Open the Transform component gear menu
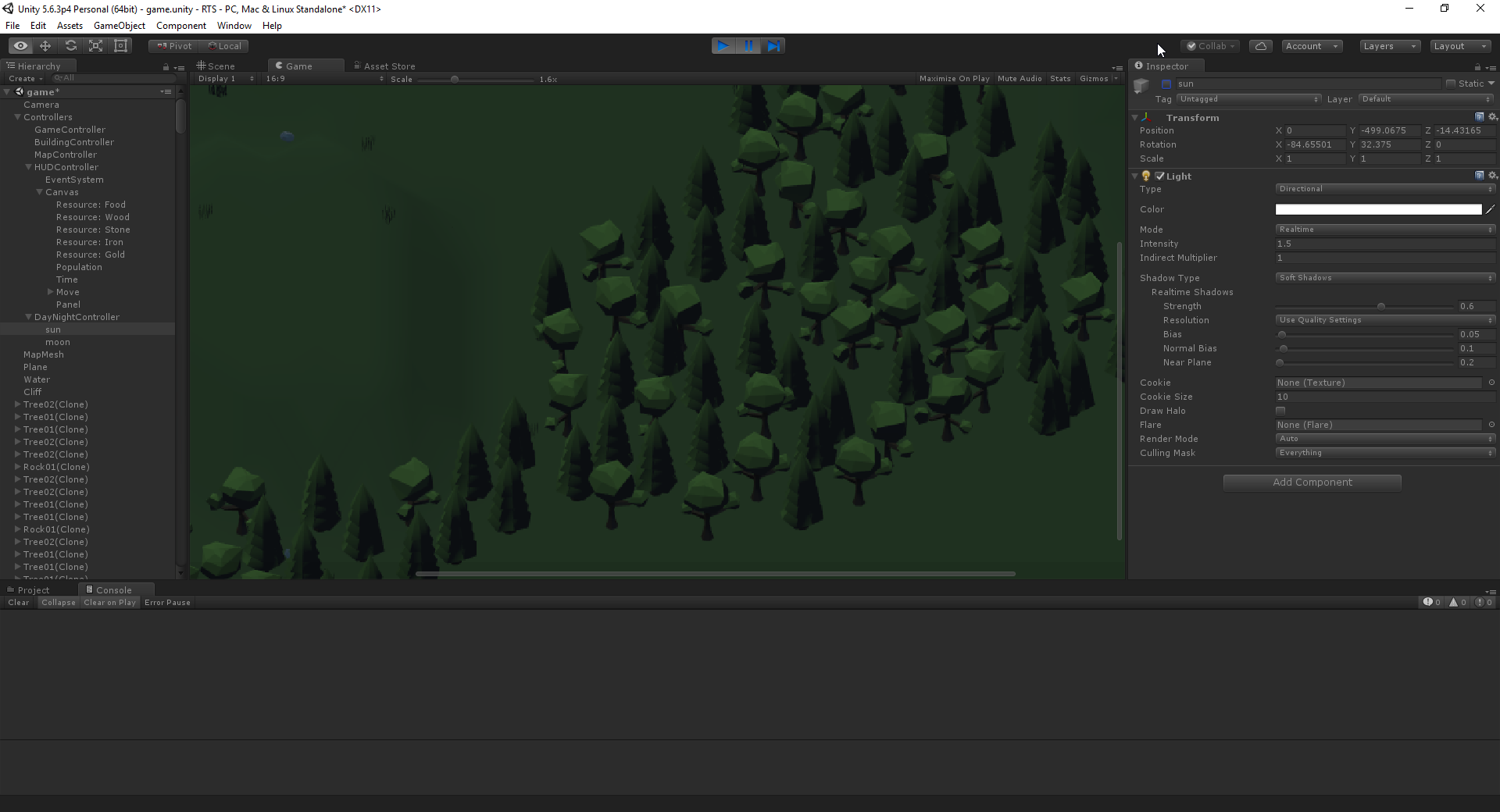Image resolution: width=1500 pixels, height=812 pixels. pos(1492,117)
